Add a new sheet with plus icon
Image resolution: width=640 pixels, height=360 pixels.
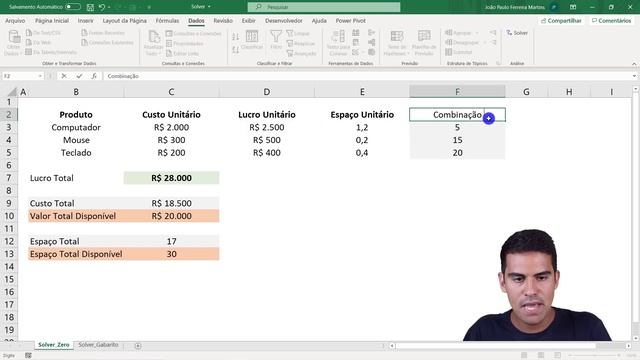pyautogui.click(x=138, y=346)
